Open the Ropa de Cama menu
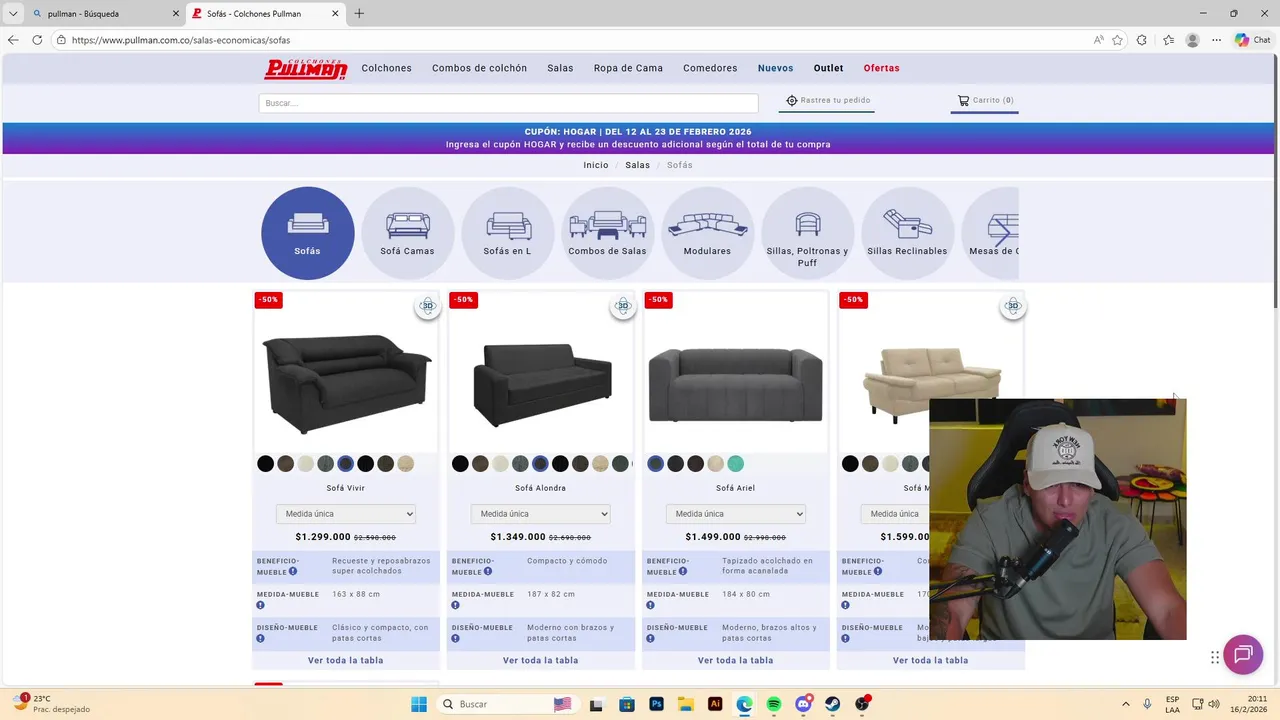Viewport: 1280px width, 720px height. click(628, 68)
